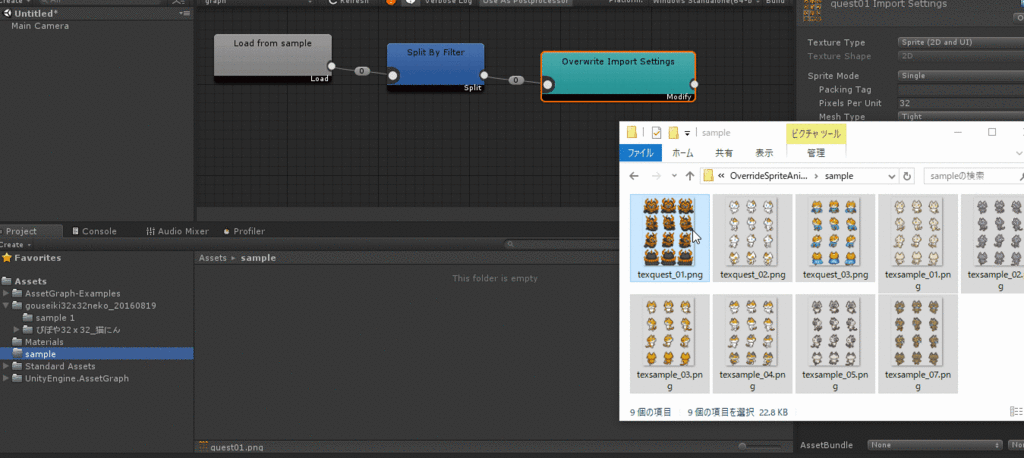Click the sampleの検索 search box
Image resolution: width=1024 pixels, height=458 pixels.
(973, 176)
